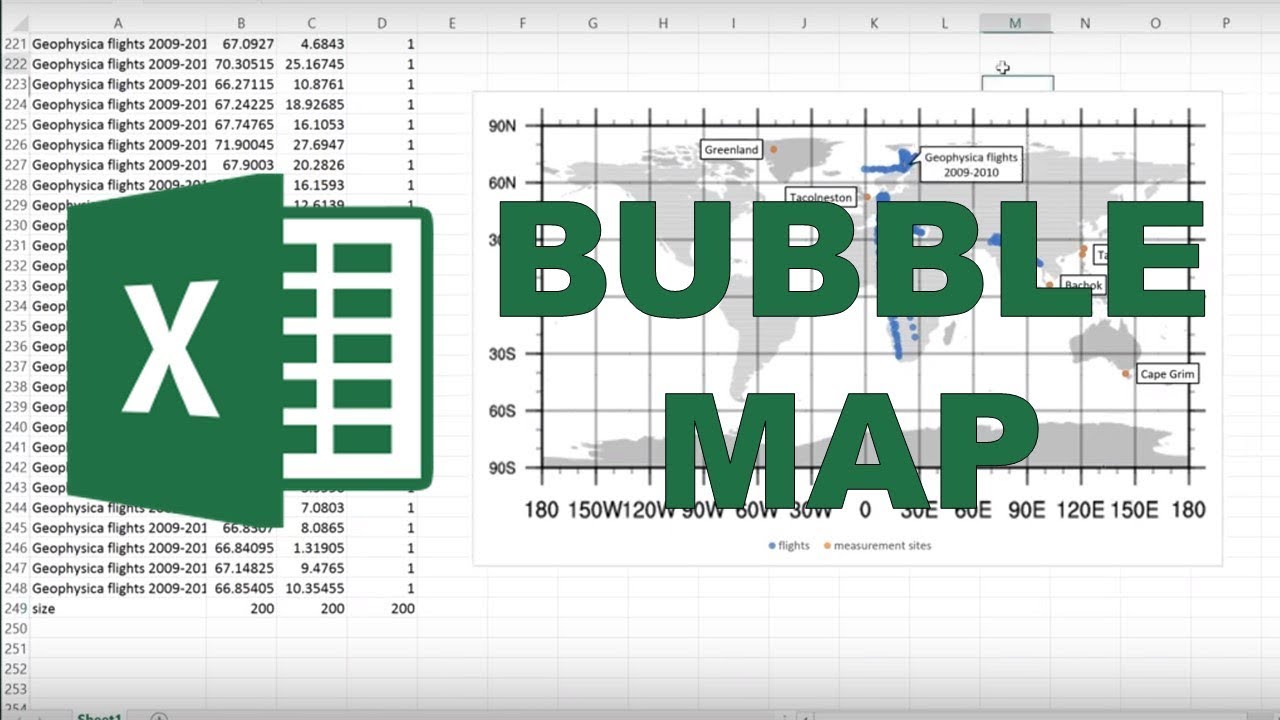Select column C header
1280x720 pixels.
click(312, 23)
